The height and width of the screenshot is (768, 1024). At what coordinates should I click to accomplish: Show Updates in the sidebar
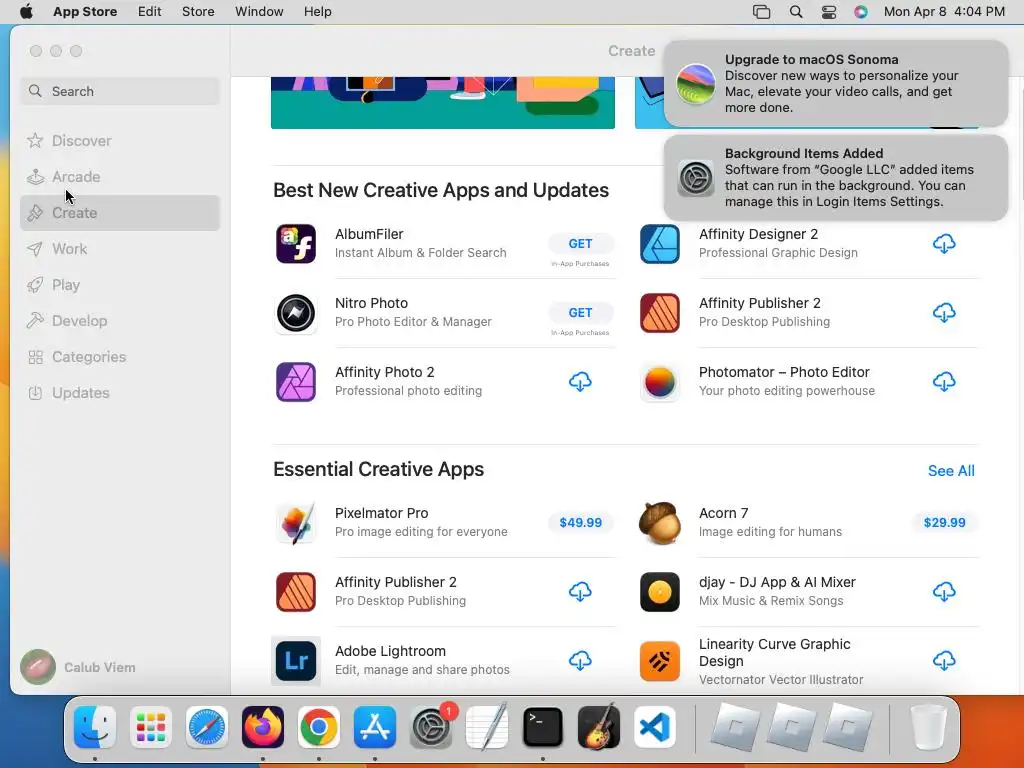coord(120,392)
